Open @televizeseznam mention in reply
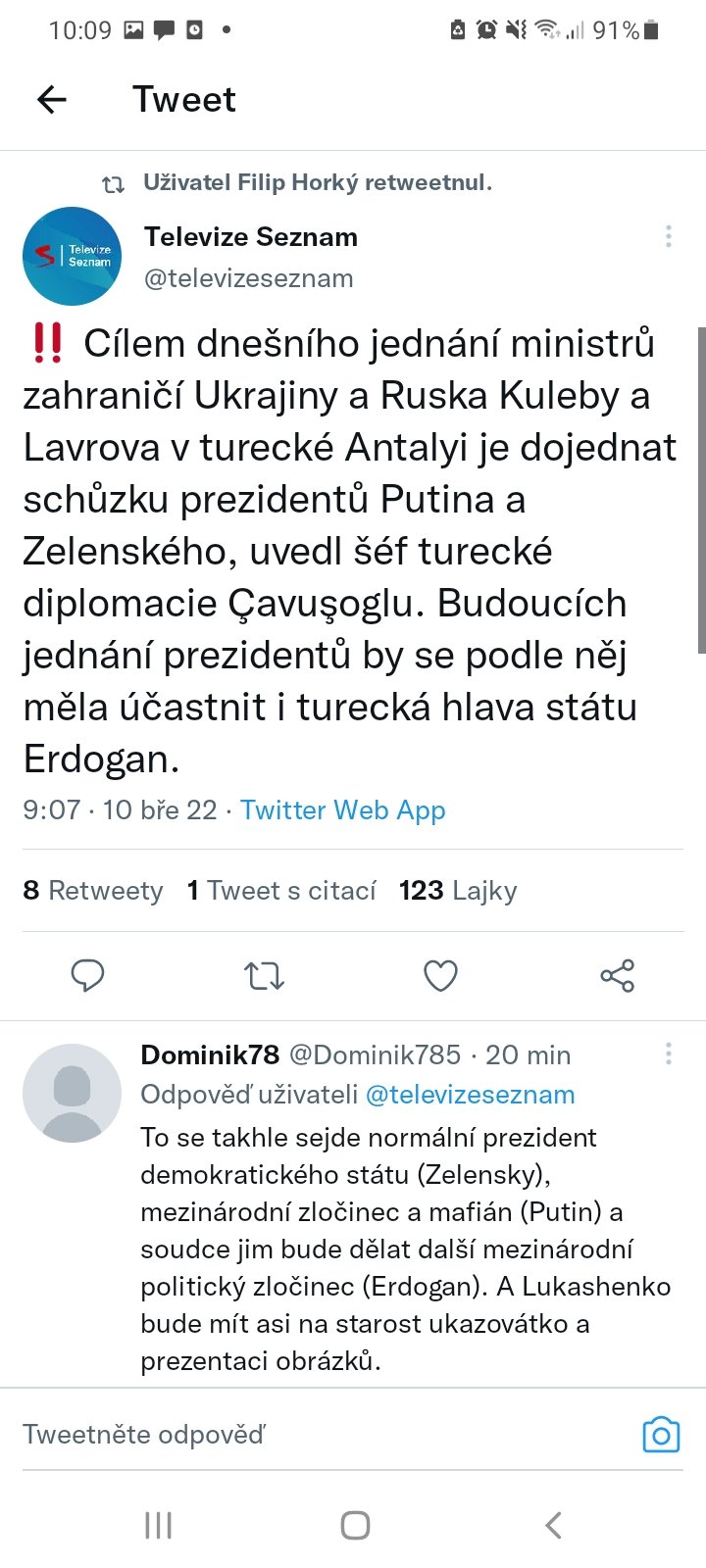The height and width of the screenshot is (1568, 706). pos(470,1095)
